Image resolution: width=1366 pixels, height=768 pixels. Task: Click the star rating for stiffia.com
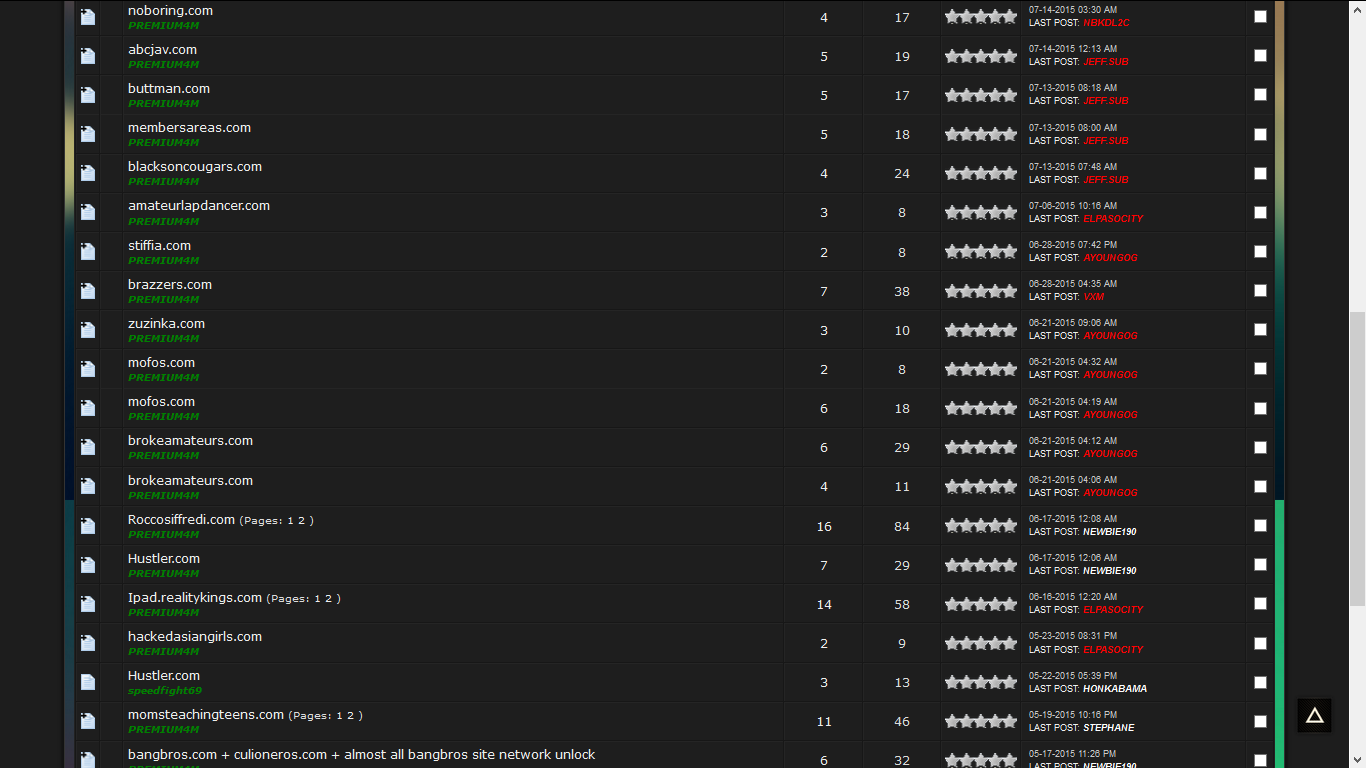click(x=981, y=252)
